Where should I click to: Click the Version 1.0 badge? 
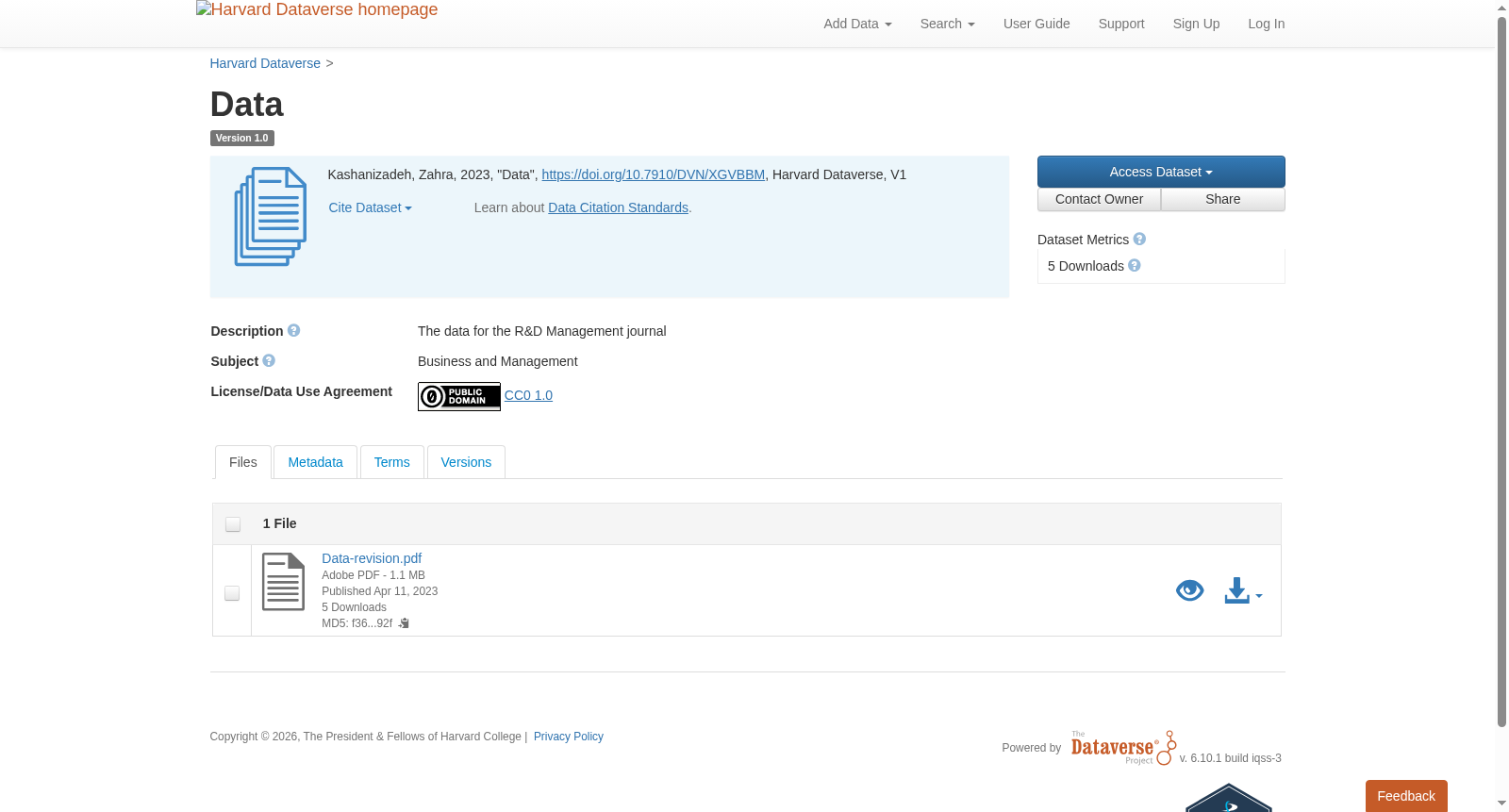click(x=242, y=138)
